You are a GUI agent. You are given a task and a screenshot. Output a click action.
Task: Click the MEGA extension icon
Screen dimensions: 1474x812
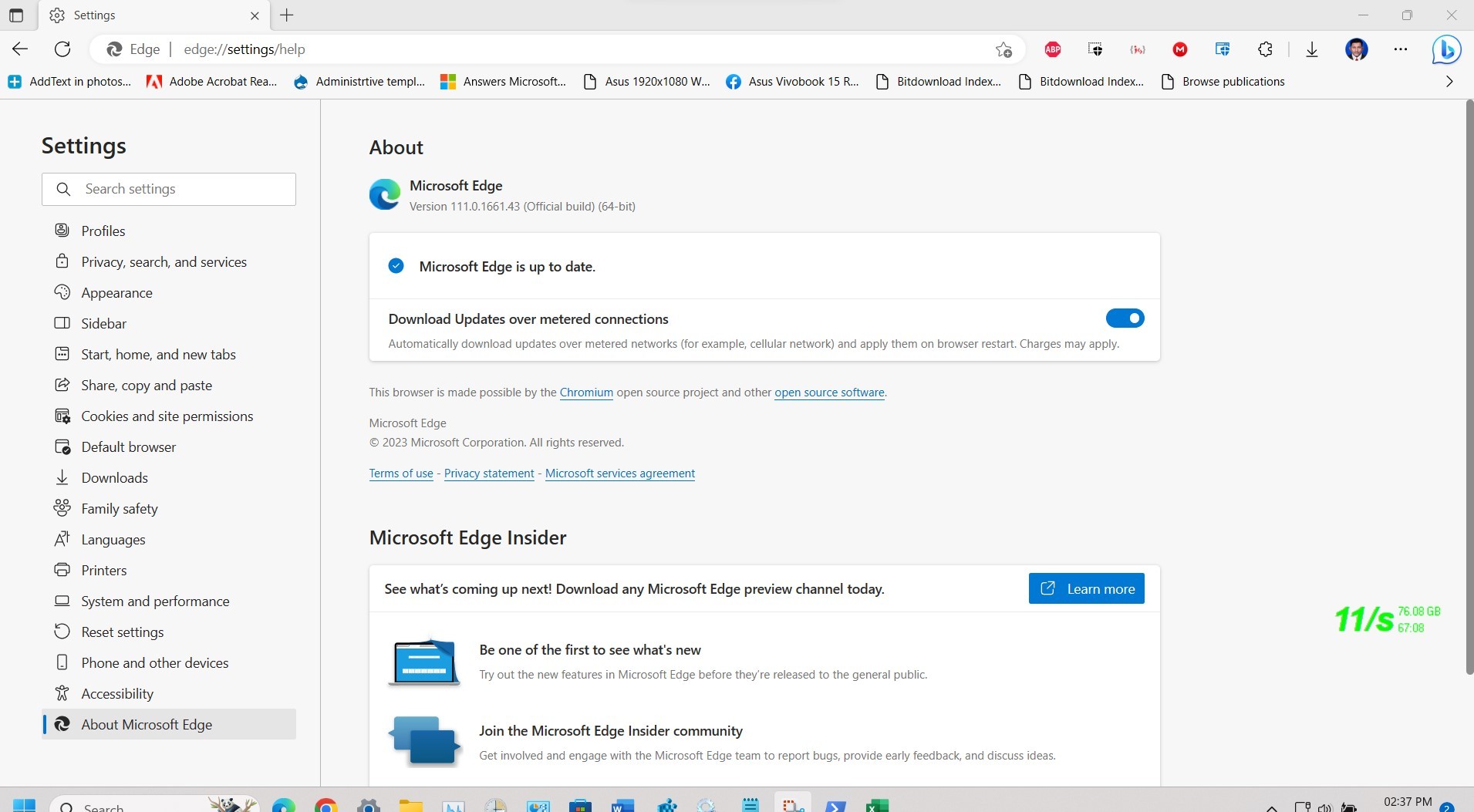pyautogui.click(x=1179, y=49)
